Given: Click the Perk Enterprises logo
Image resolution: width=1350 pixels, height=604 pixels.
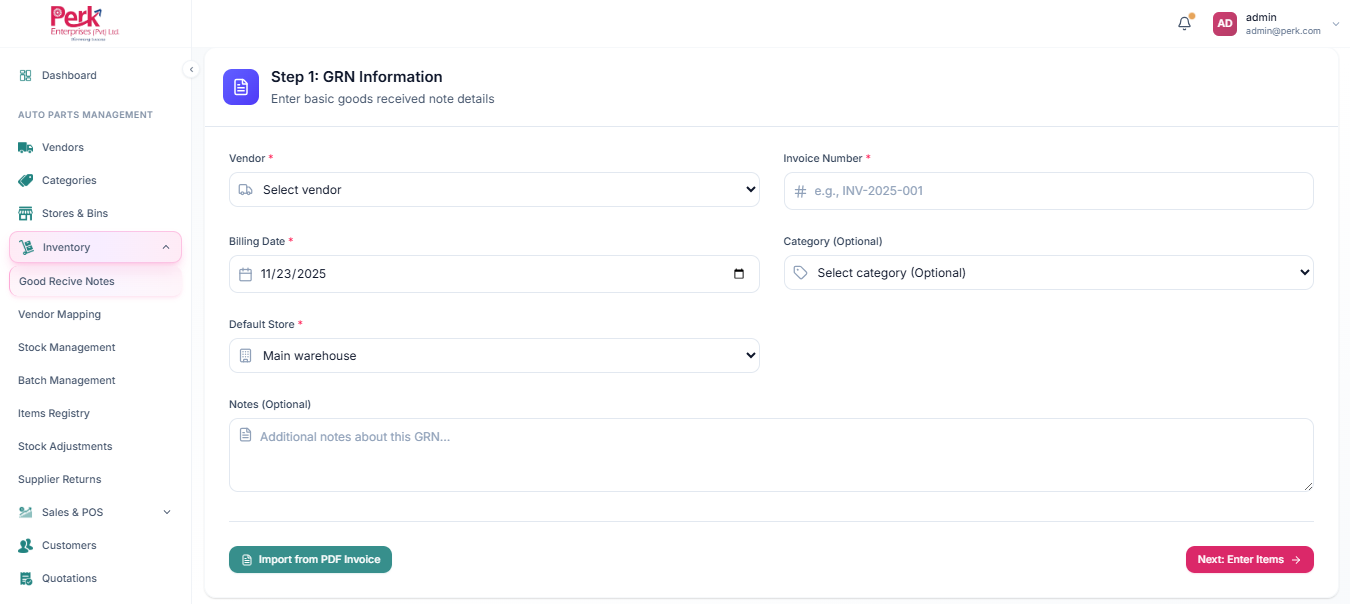Looking at the screenshot, I should click(x=85, y=23).
